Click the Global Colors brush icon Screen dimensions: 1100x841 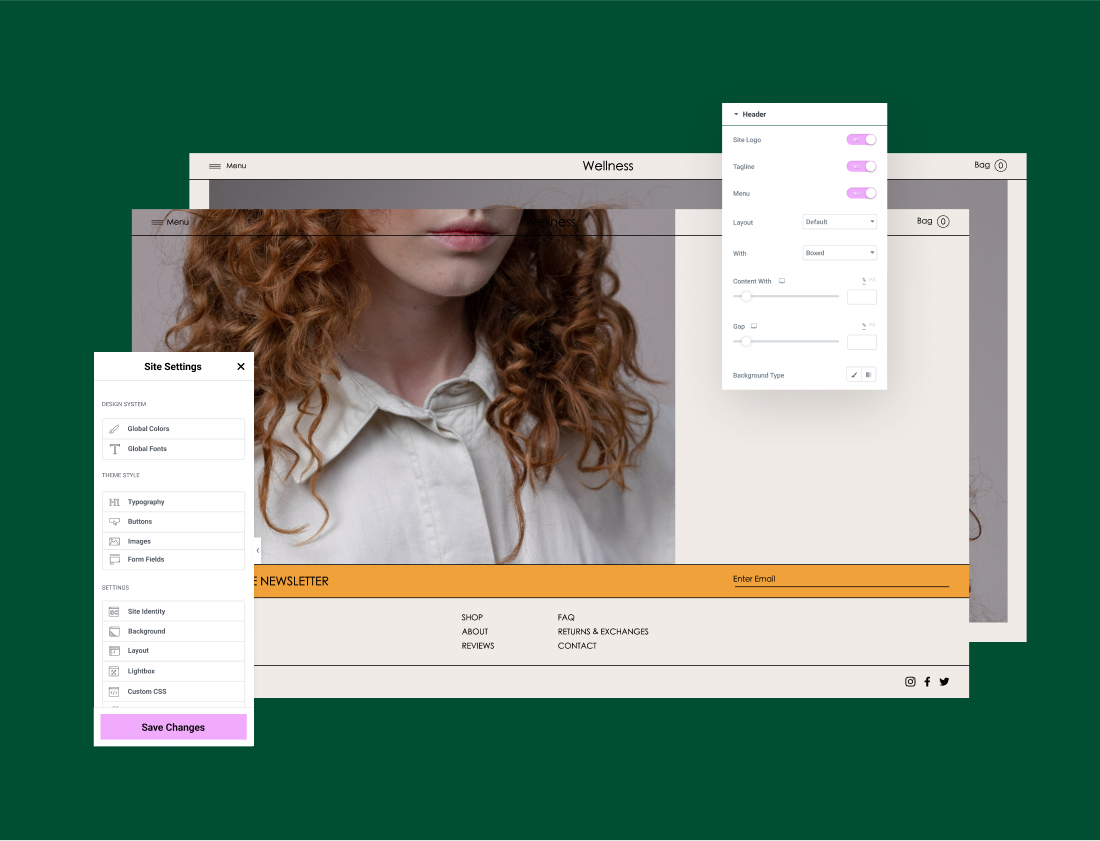click(x=114, y=429)
